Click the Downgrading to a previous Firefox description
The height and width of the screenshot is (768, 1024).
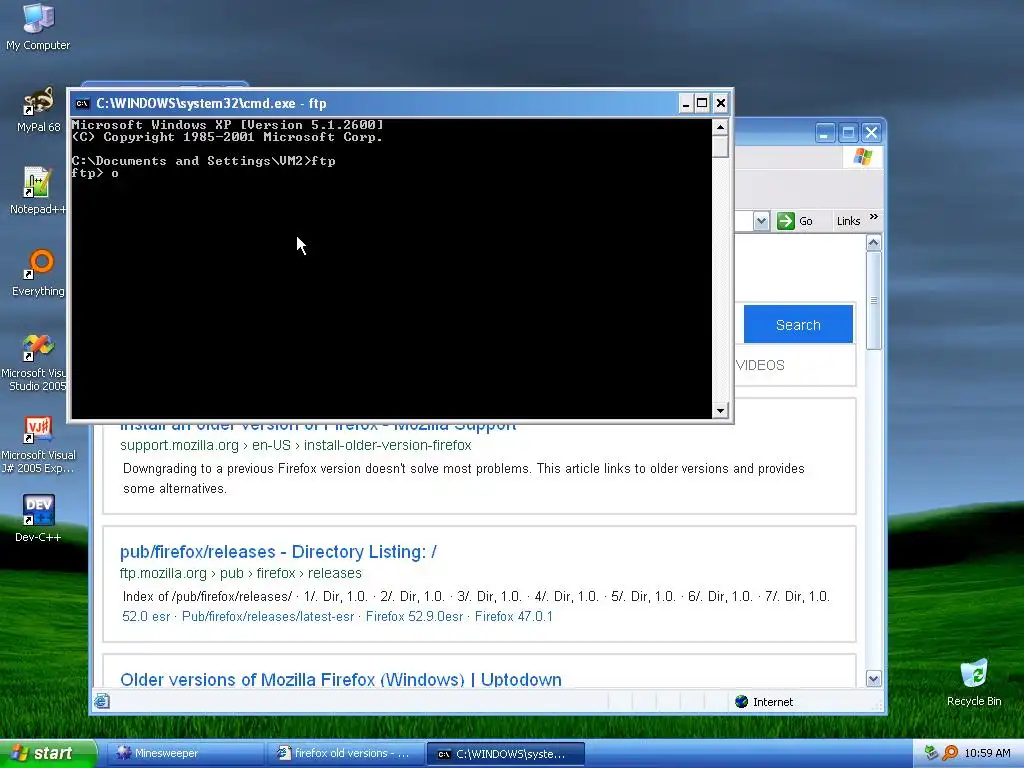(464, 479)
